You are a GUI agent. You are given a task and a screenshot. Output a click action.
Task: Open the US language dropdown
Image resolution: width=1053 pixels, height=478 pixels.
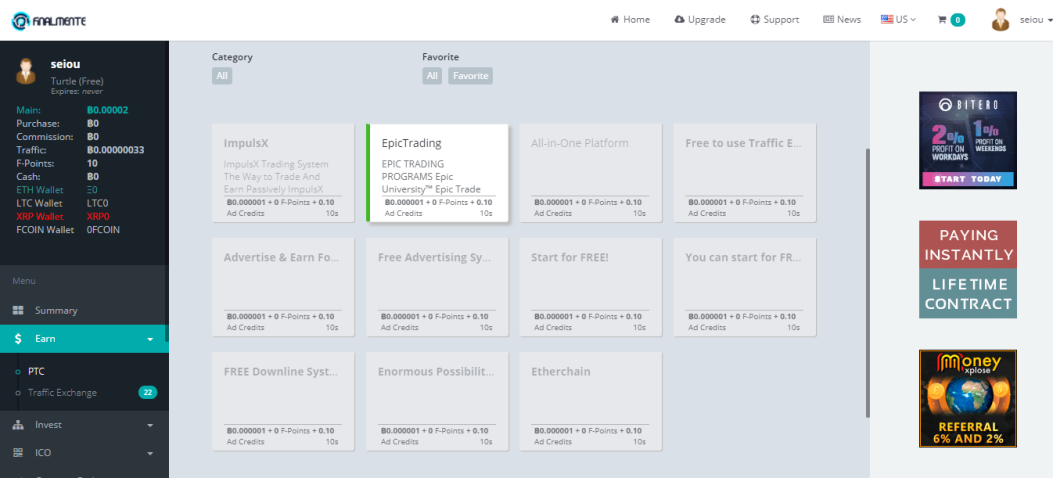point(899,20)
